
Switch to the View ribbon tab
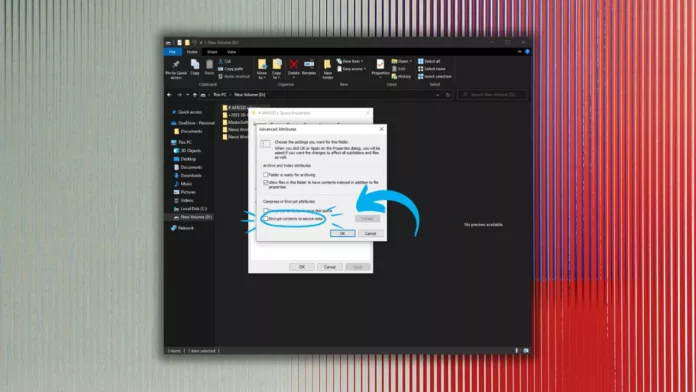pos(231,52)
